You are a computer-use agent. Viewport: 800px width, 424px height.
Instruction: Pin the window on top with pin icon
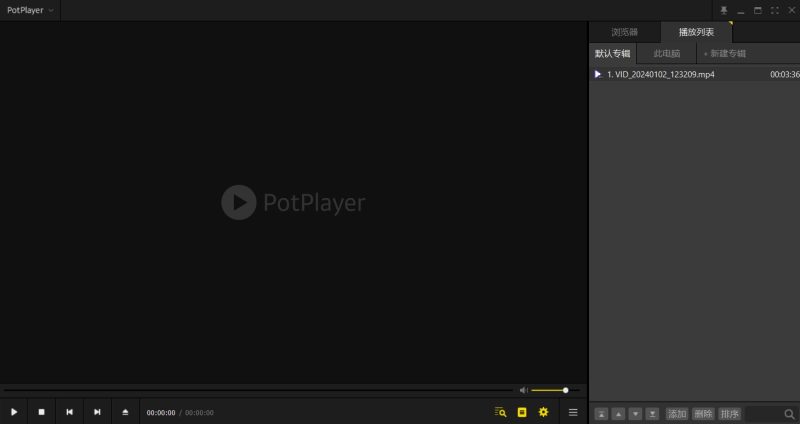(723, 10)
